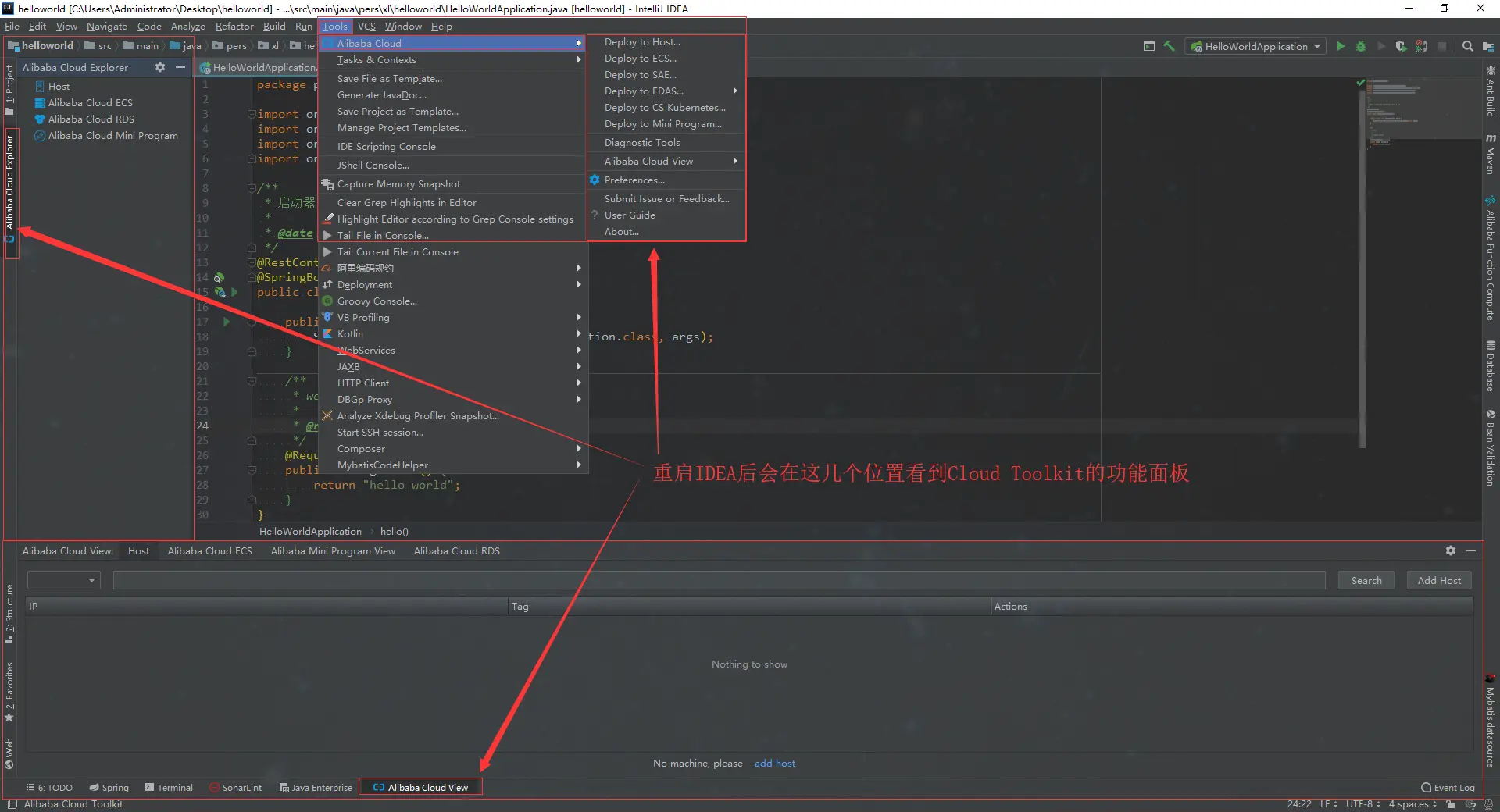
Task: Open Alibaba Function Compute side panel
Action: tap(1491, 258)
